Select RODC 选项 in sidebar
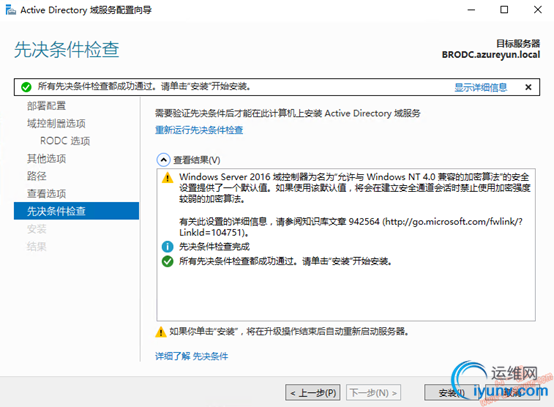 [x=65, y=141]
